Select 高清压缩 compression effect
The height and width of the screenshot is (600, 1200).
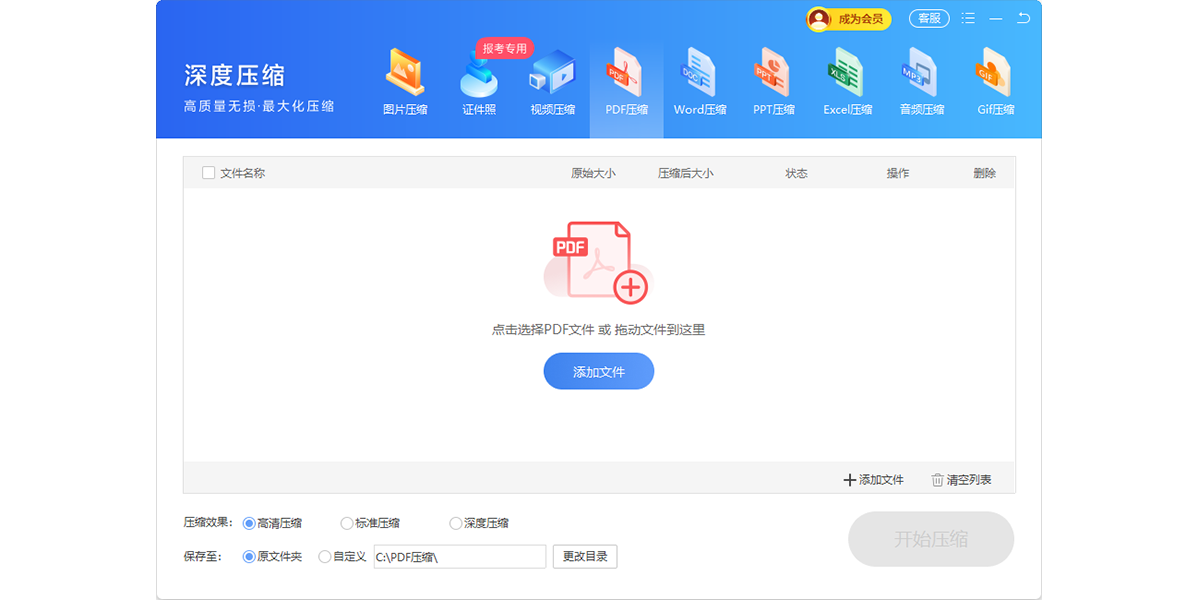pyautogui.click(x=272, y=523)
